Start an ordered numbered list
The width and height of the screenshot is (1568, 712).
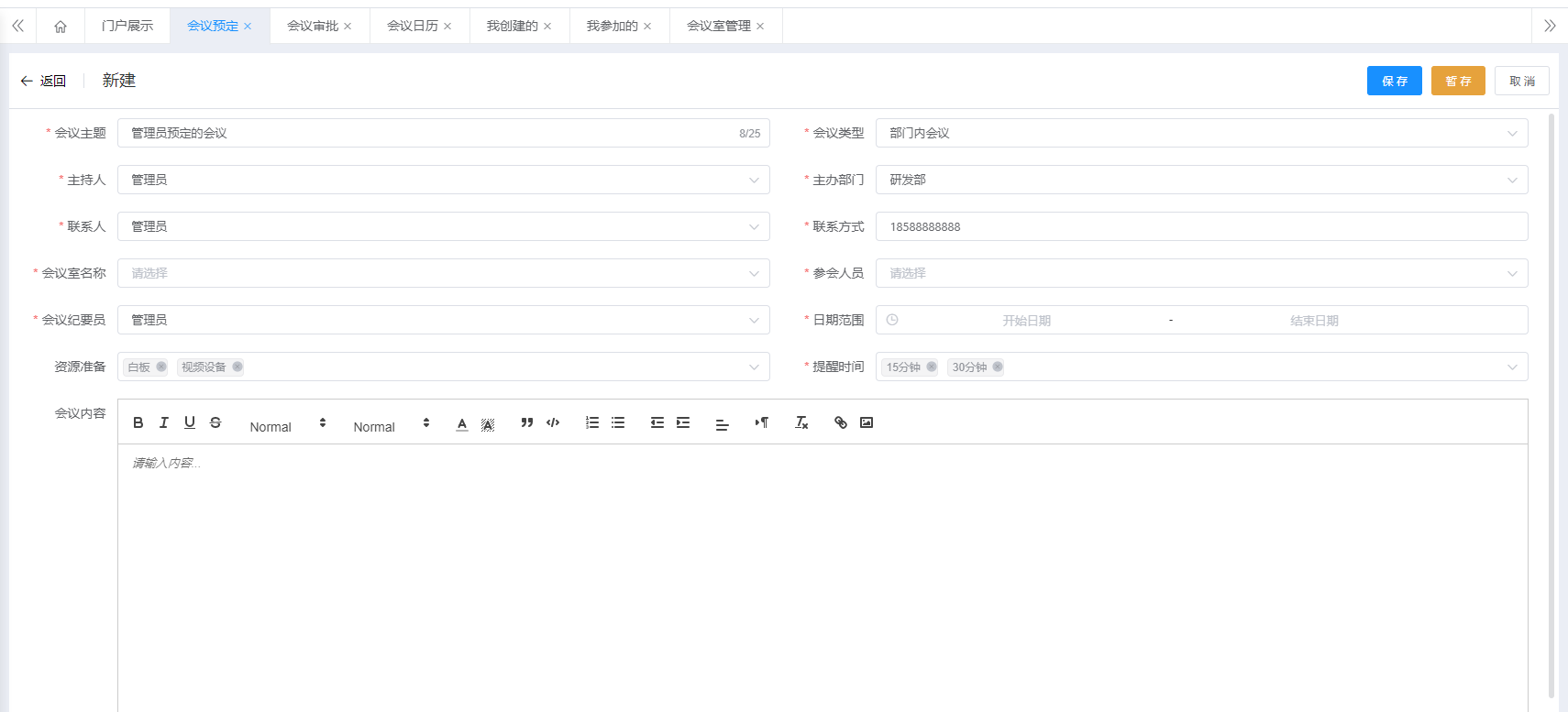point(592,422)
